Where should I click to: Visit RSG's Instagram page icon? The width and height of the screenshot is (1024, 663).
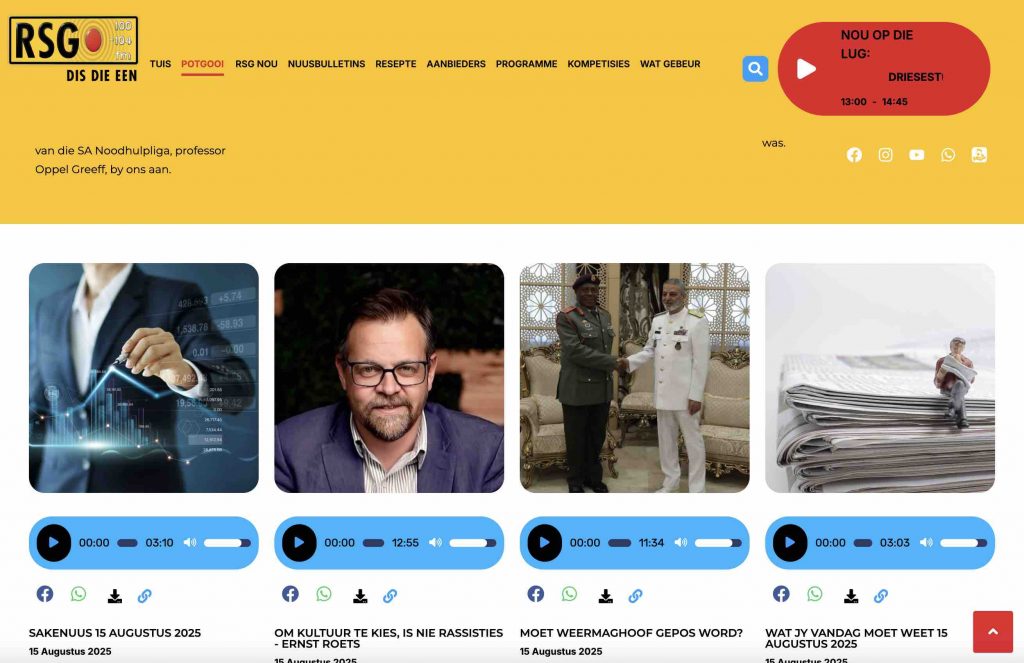(885, 155)
